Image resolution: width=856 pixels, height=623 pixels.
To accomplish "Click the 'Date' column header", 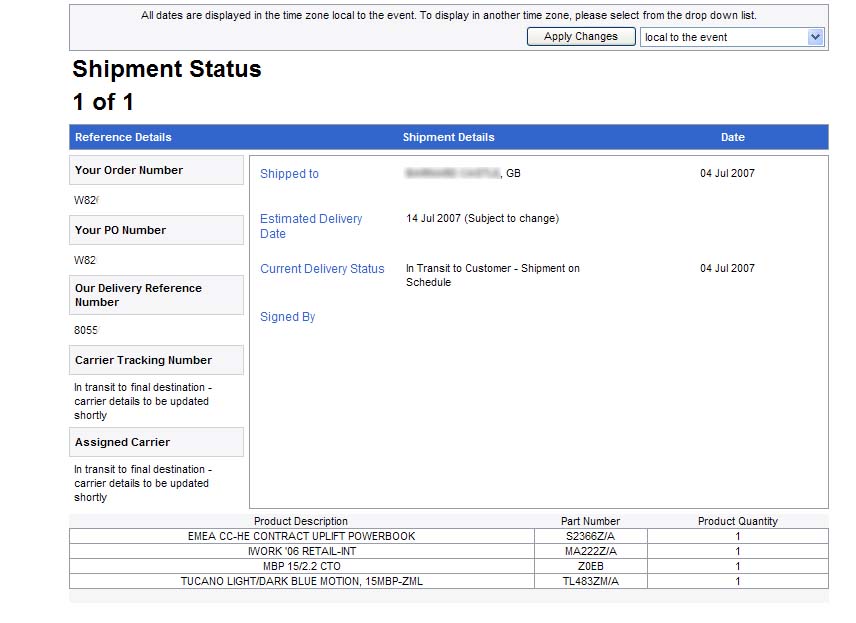I will click(733, 137).
